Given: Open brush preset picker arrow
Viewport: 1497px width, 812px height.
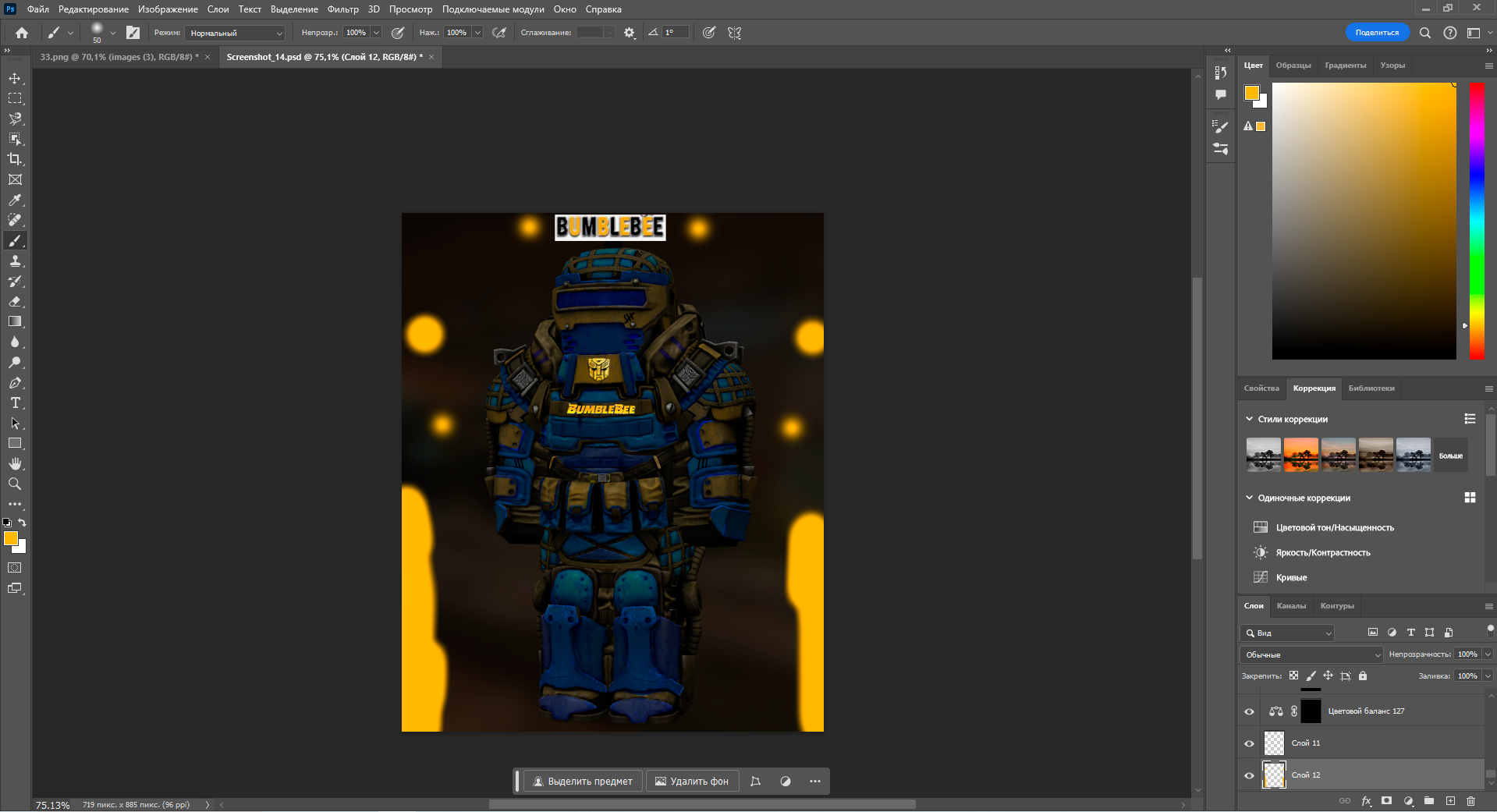Looking at the screenshot, I should click(113, 33).
